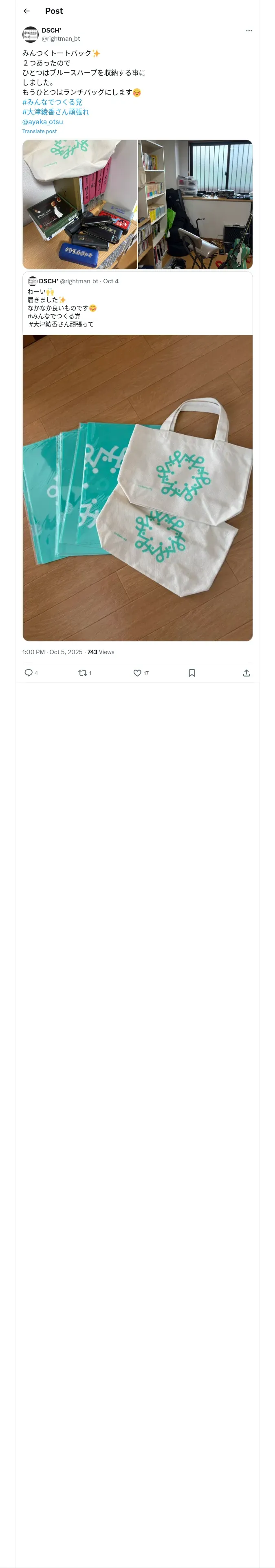Open the @rightman_bt handle under DSCH'
The width and height of the screenshot is (275, 1568).
tap(61, 38)
